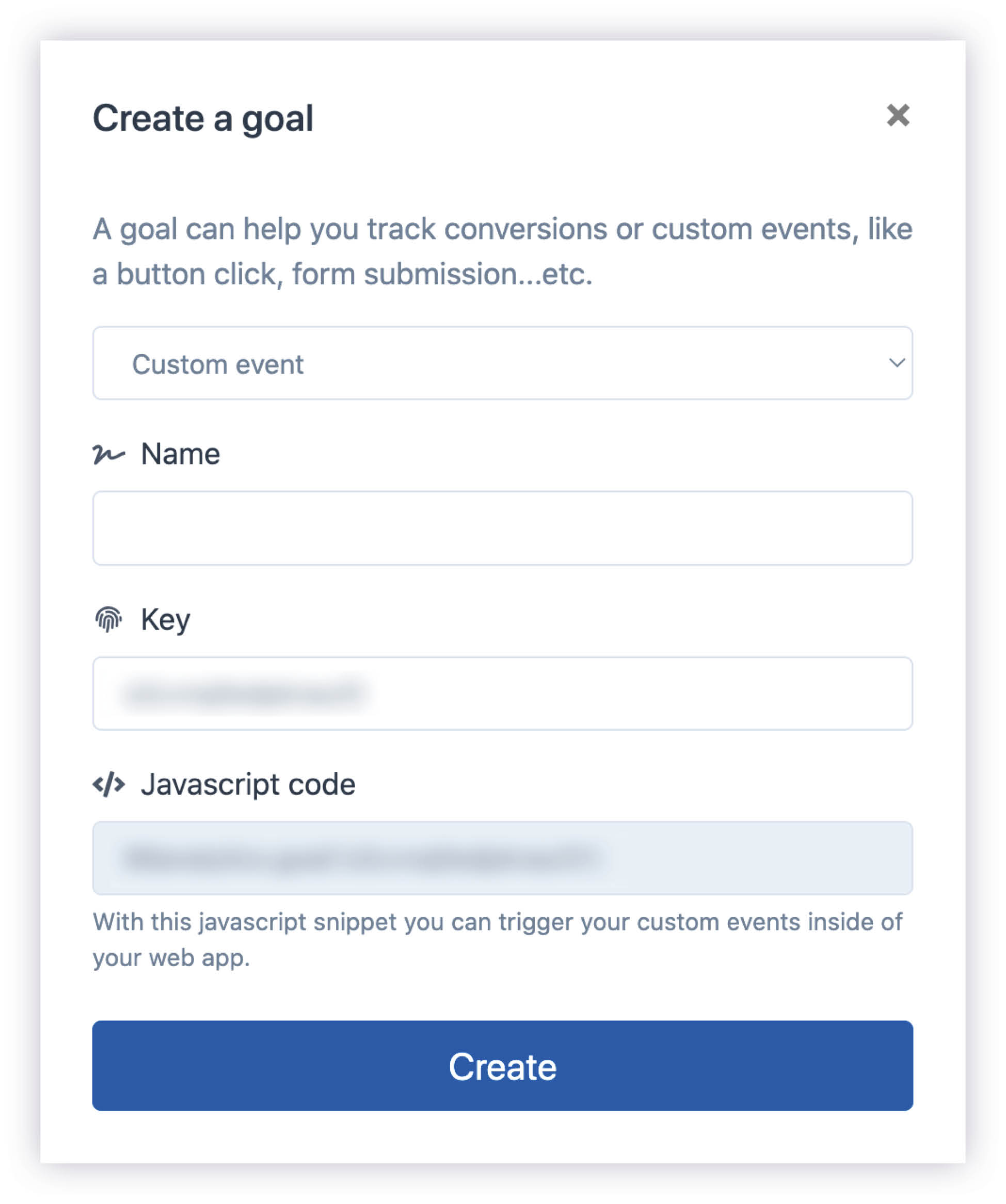1006x1204 pixels.
Task: Focus the empty Name input field
Action: coord(502,528)
